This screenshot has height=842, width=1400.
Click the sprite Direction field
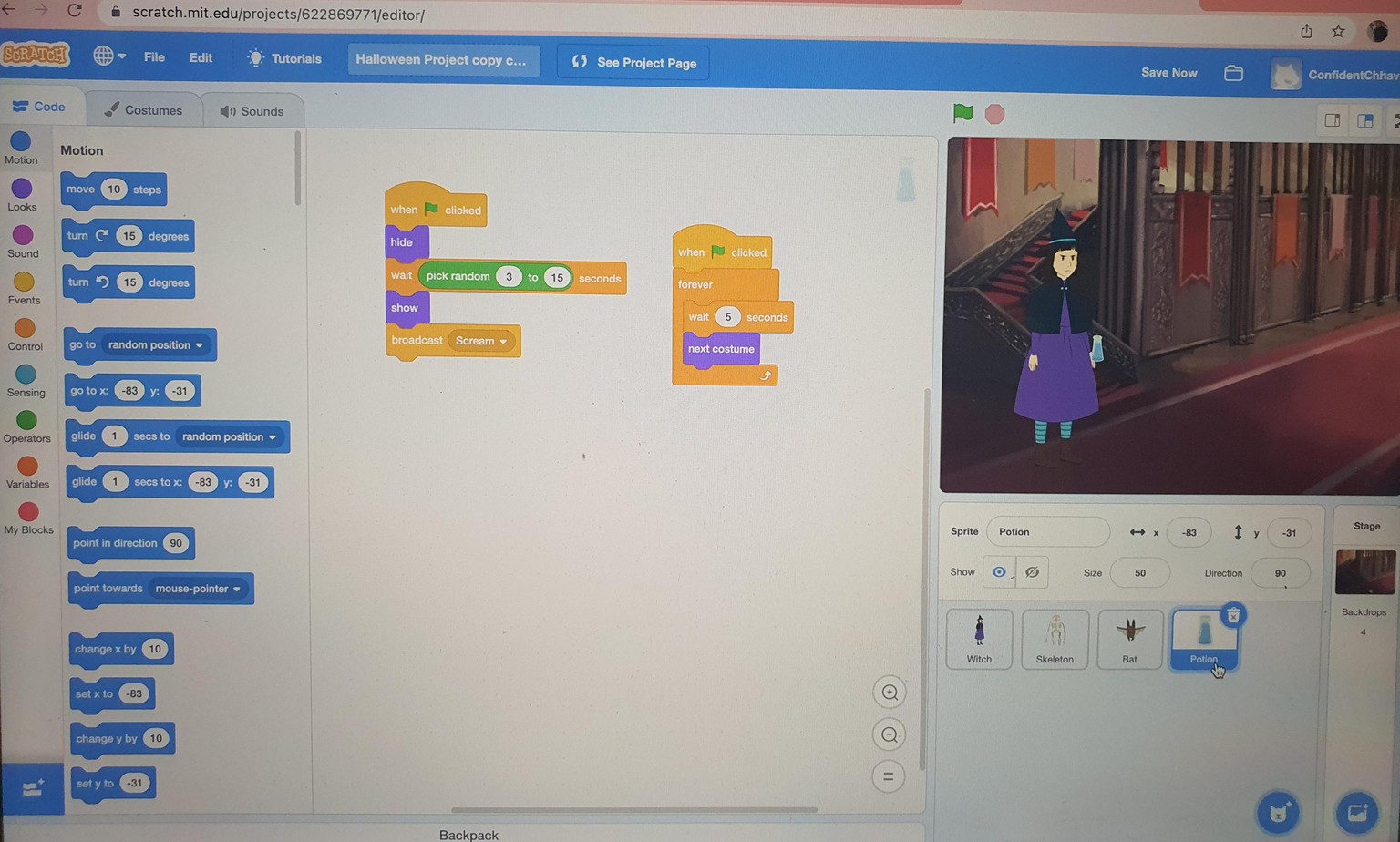coord(1280,573)
